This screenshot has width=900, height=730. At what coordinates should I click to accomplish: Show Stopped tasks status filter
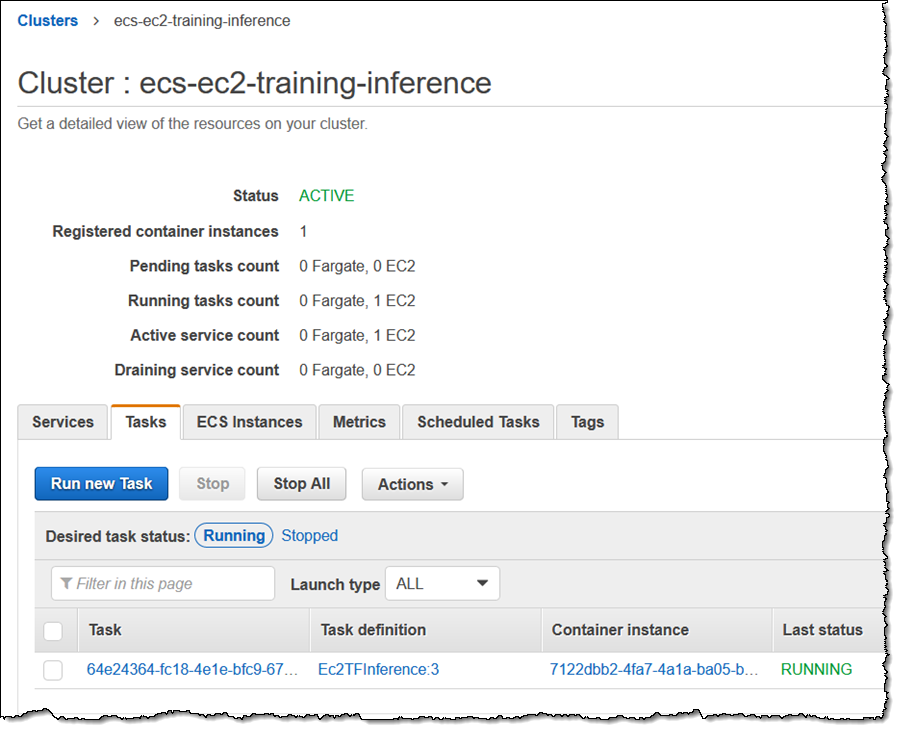(309, 536)
